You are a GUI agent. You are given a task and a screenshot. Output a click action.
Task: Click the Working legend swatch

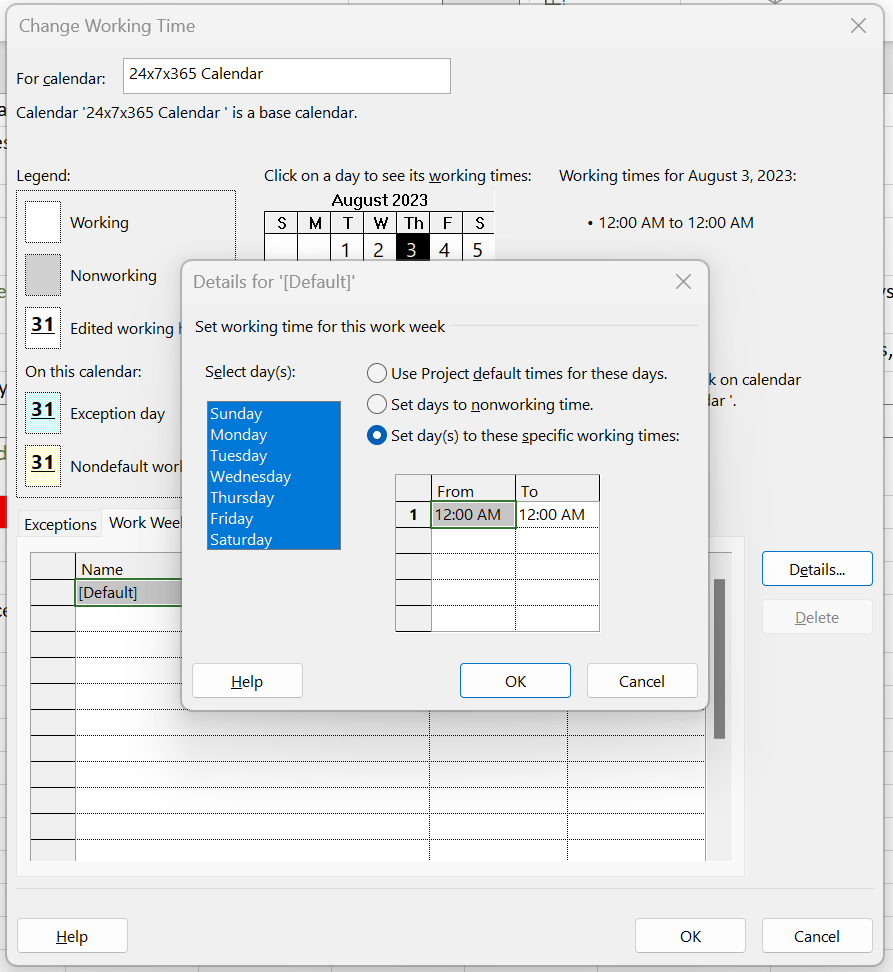point(43,222)
